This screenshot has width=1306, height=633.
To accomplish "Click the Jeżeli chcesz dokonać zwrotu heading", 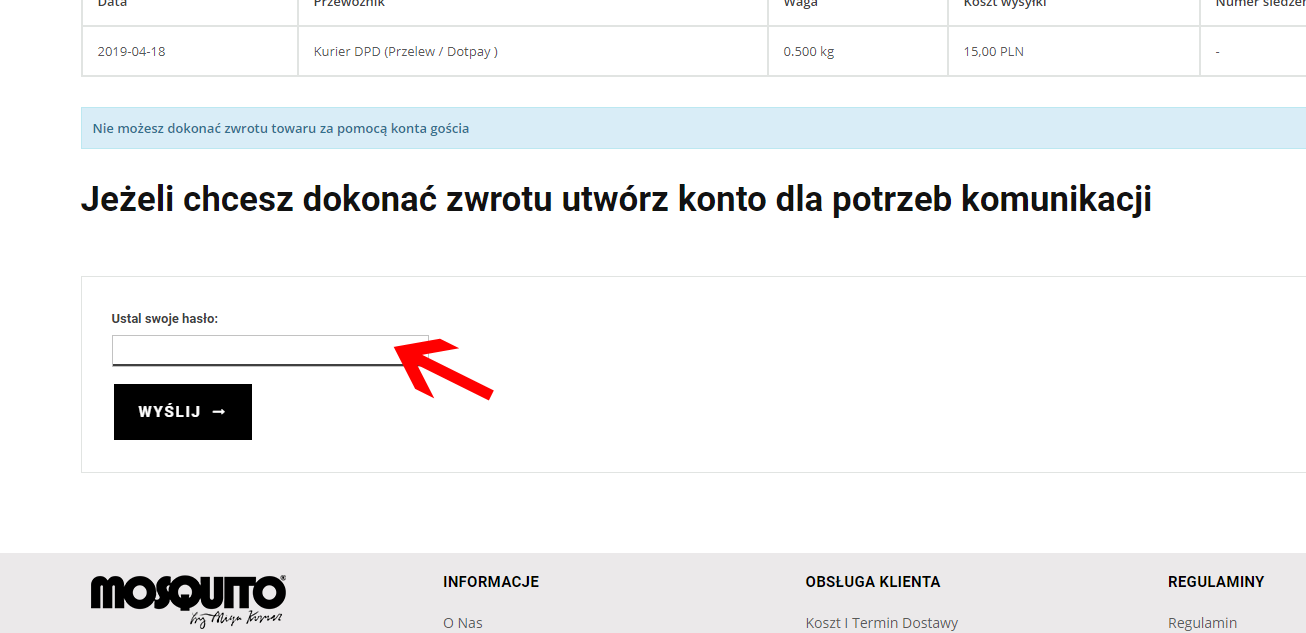I will (x=615, y=200).
